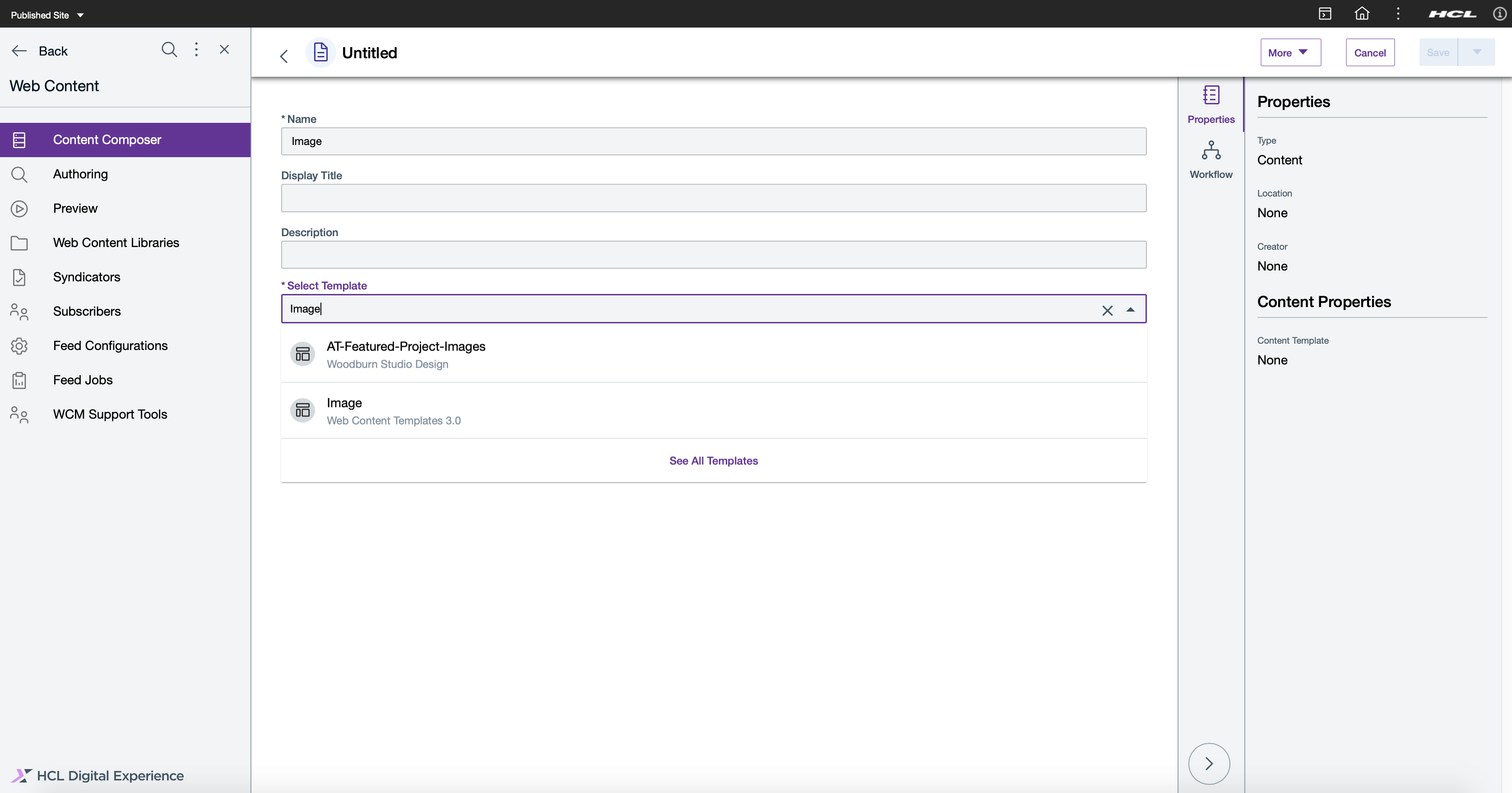Click the HCL logo in top bar
Viewport: 1512px width, 793px height.
pyautogui.click(x=1453, y=14)
